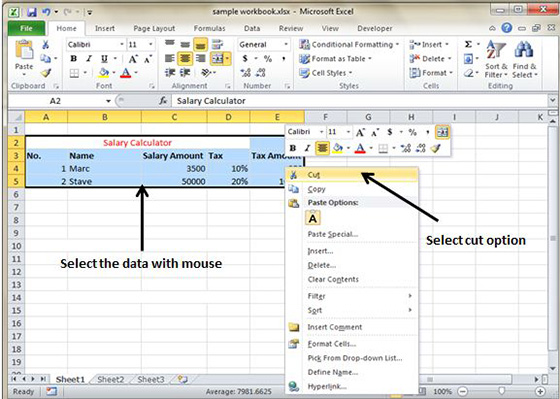The width and height of the screenshot is (560, 399).
Task: Click the formula bar showing Salary Calculator
Action: [x=359, y=101]
